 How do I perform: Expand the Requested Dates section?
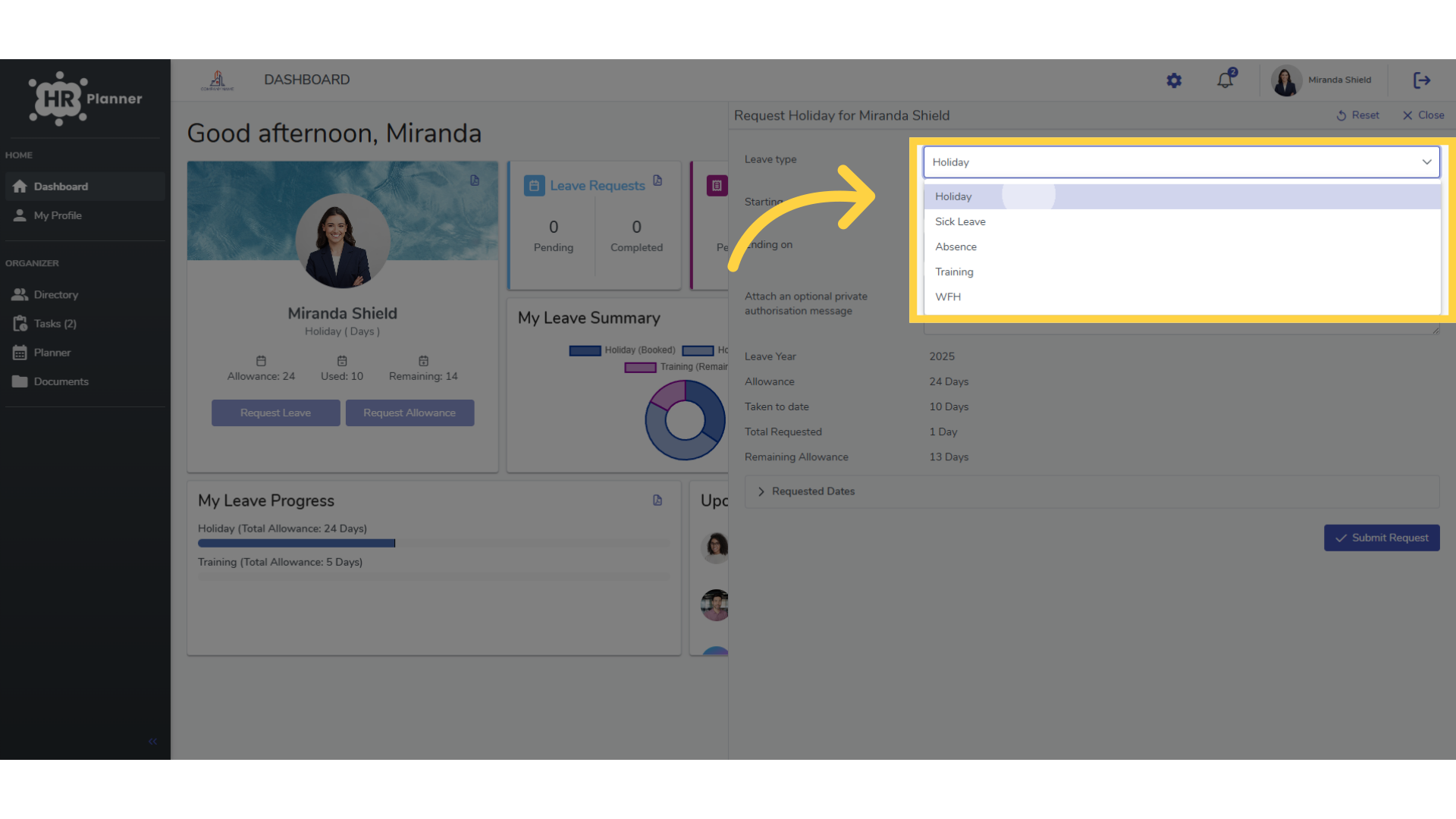(x=1092, y=491)
